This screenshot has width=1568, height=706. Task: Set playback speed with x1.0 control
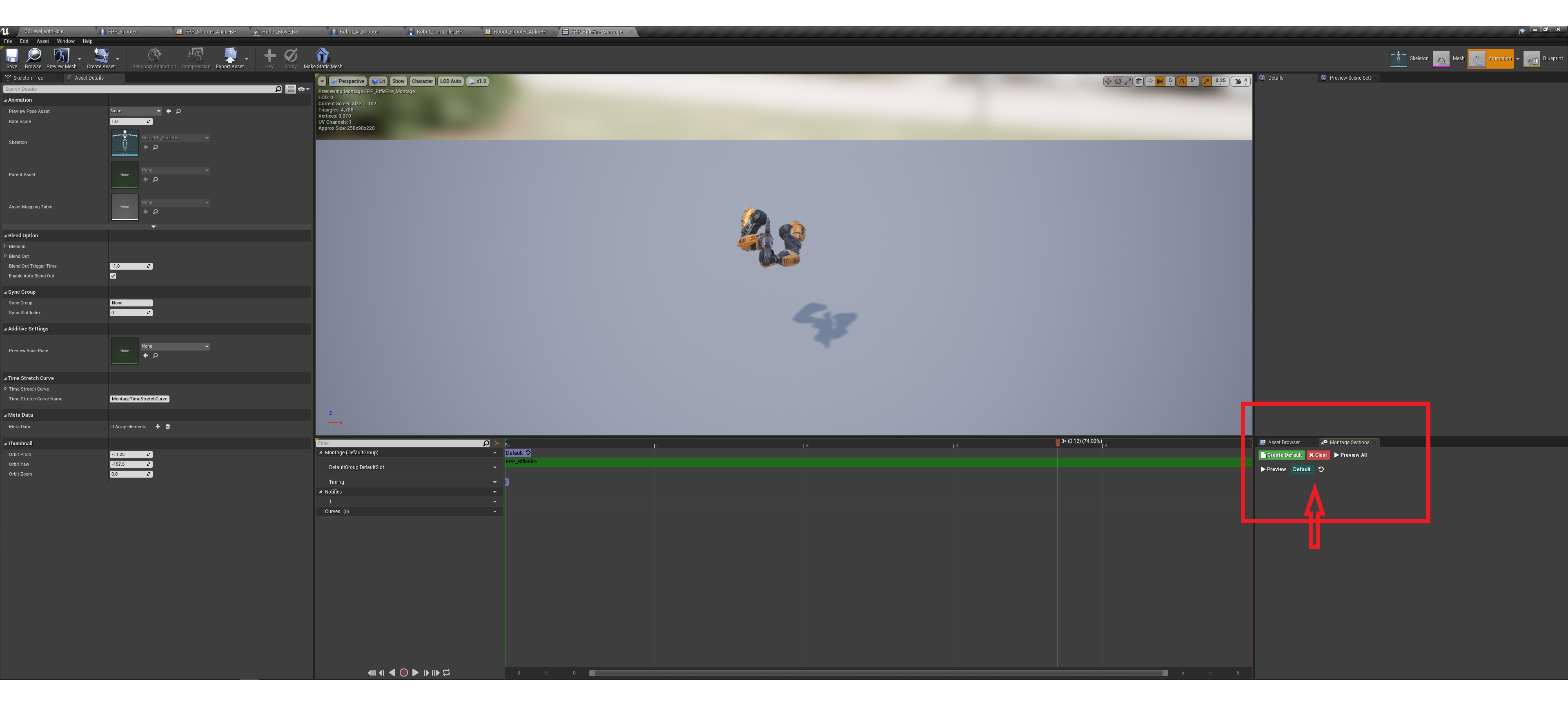coord(478,81)
